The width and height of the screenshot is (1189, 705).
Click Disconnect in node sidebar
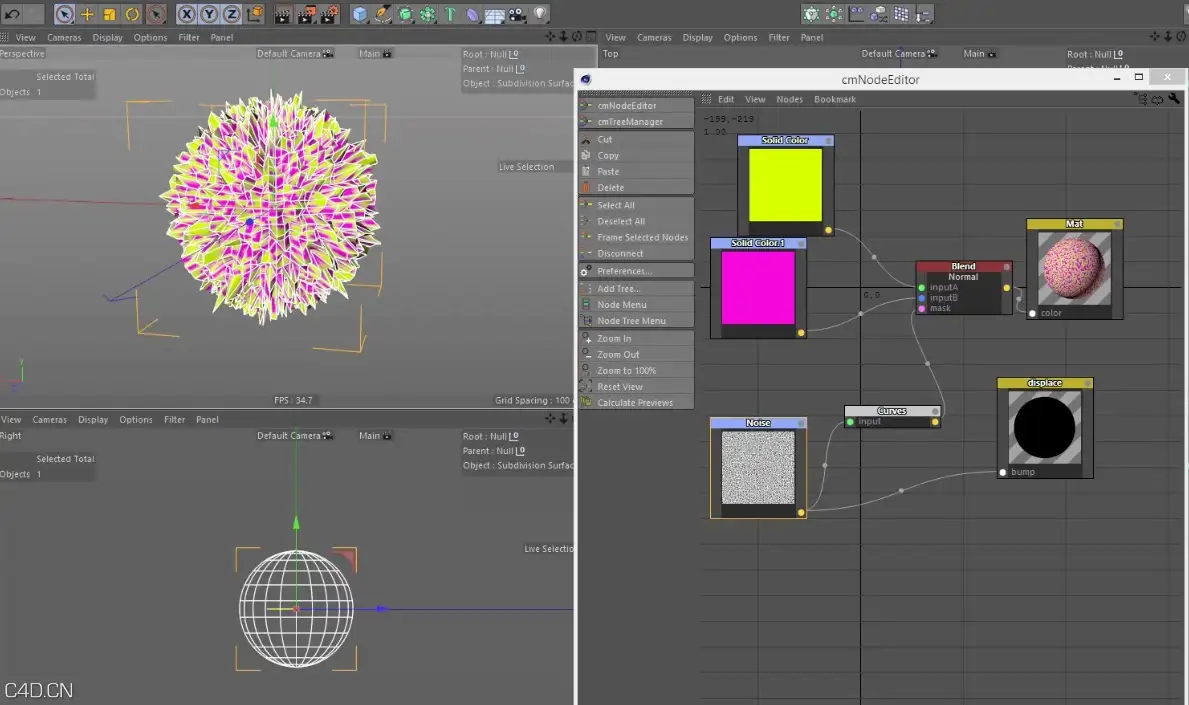[636, 253]
